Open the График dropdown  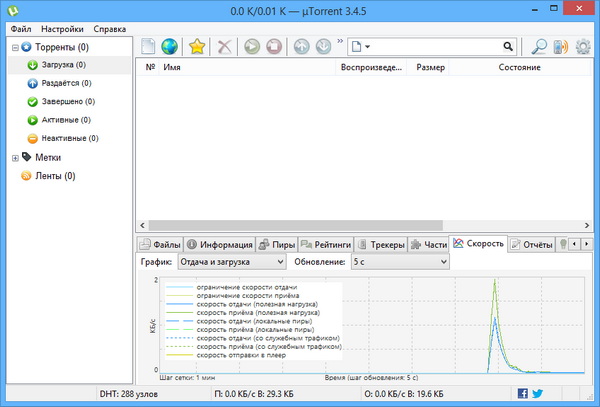click(x=231, y=261)
